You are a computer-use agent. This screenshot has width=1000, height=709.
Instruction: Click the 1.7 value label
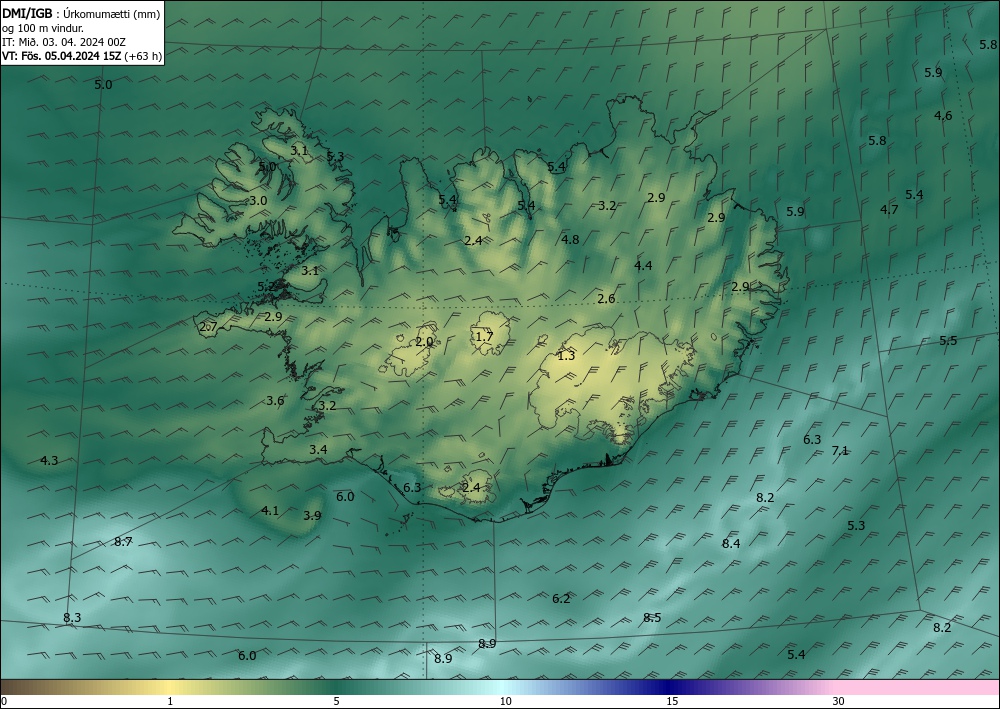(485, 337)
